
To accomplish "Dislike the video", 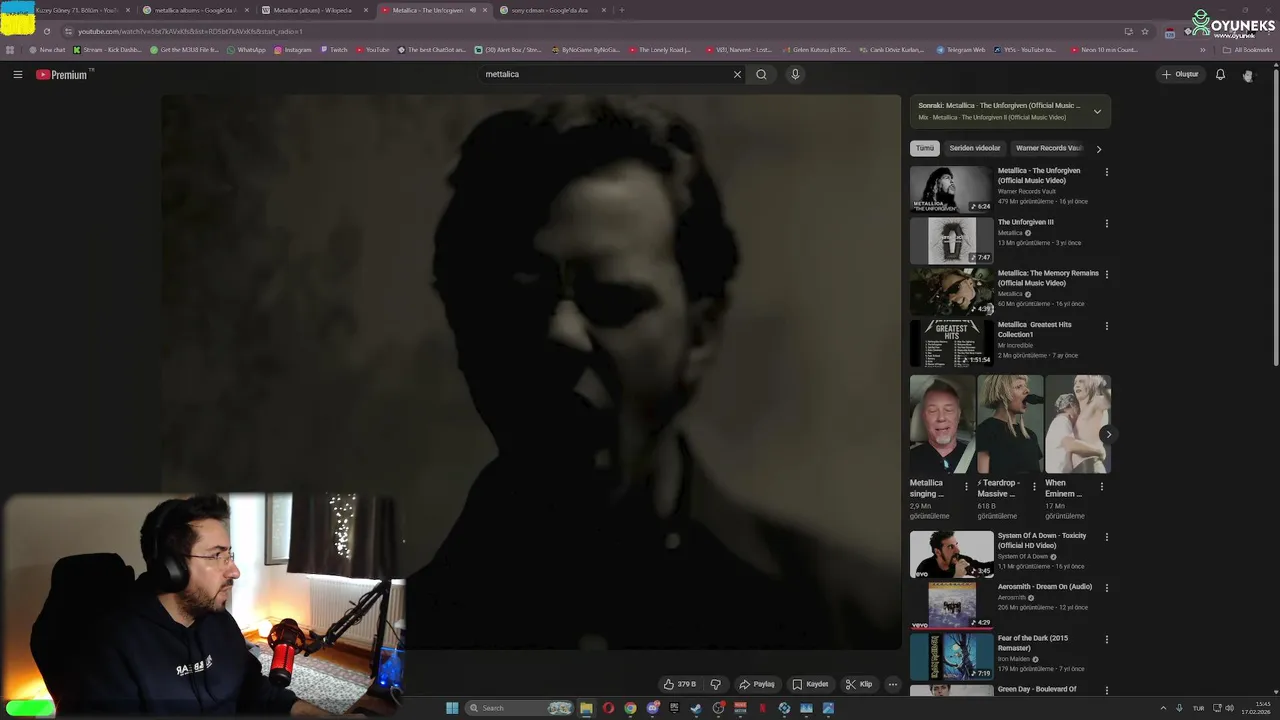I will pyautogui.click(x=715, y=684).
